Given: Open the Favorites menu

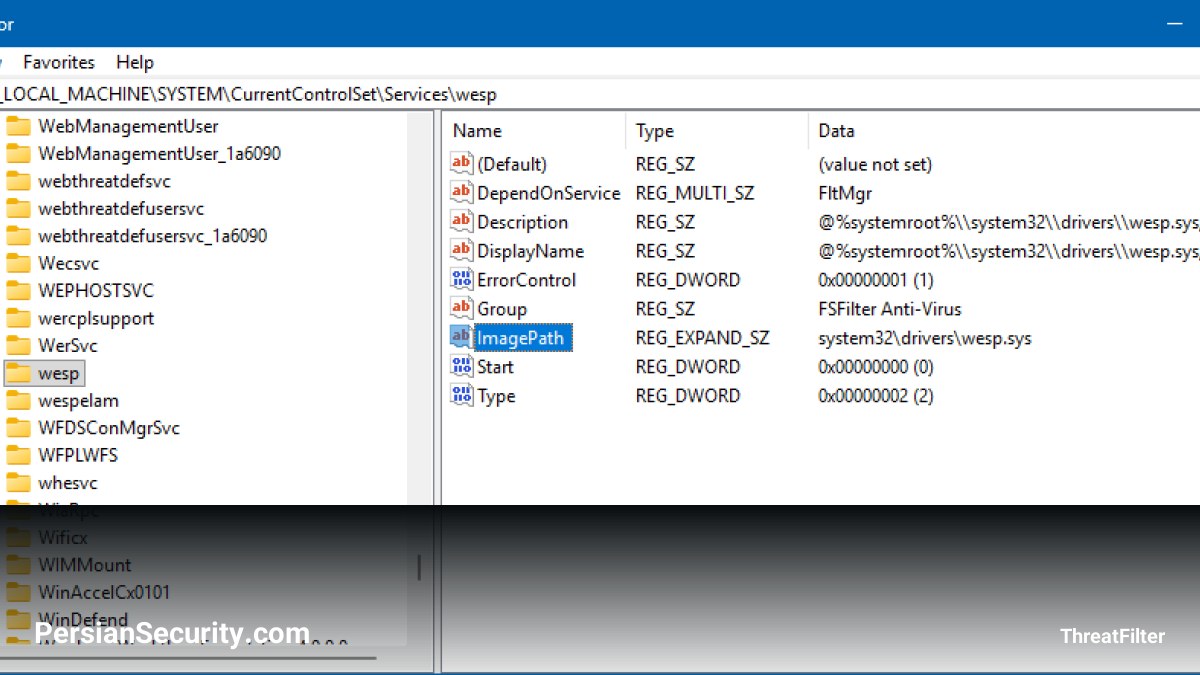Looking at the screenshot, I should [59, 62].
